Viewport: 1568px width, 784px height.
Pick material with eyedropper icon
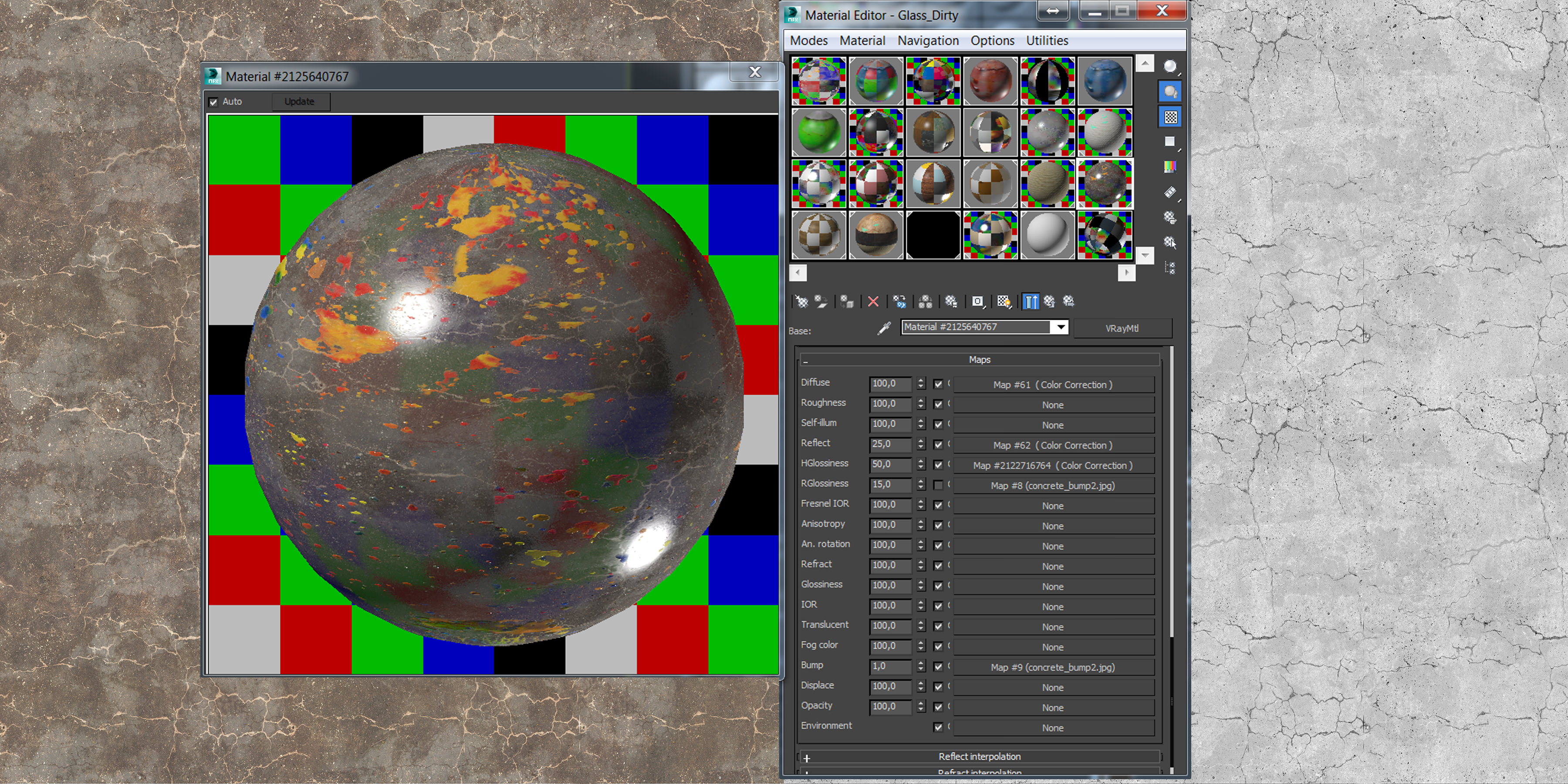click(x=884, y=328)
